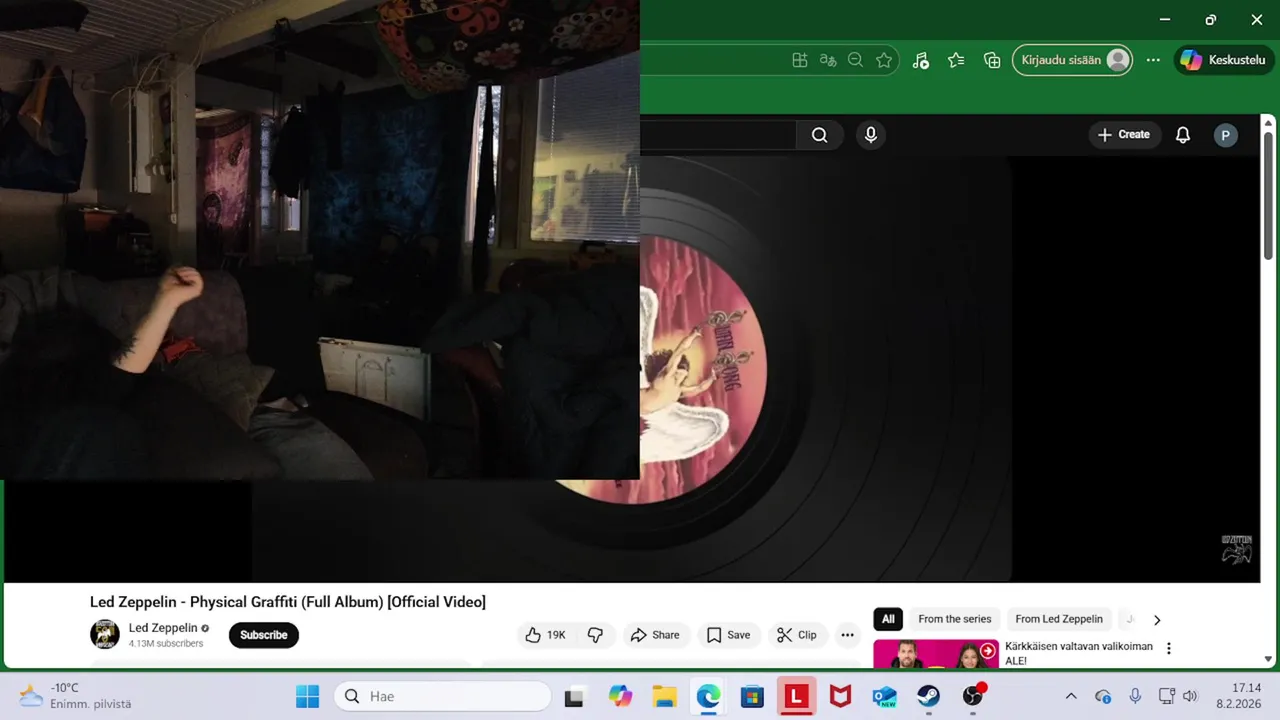
Task: Select the All filter chip
Action: coord(888,619)
